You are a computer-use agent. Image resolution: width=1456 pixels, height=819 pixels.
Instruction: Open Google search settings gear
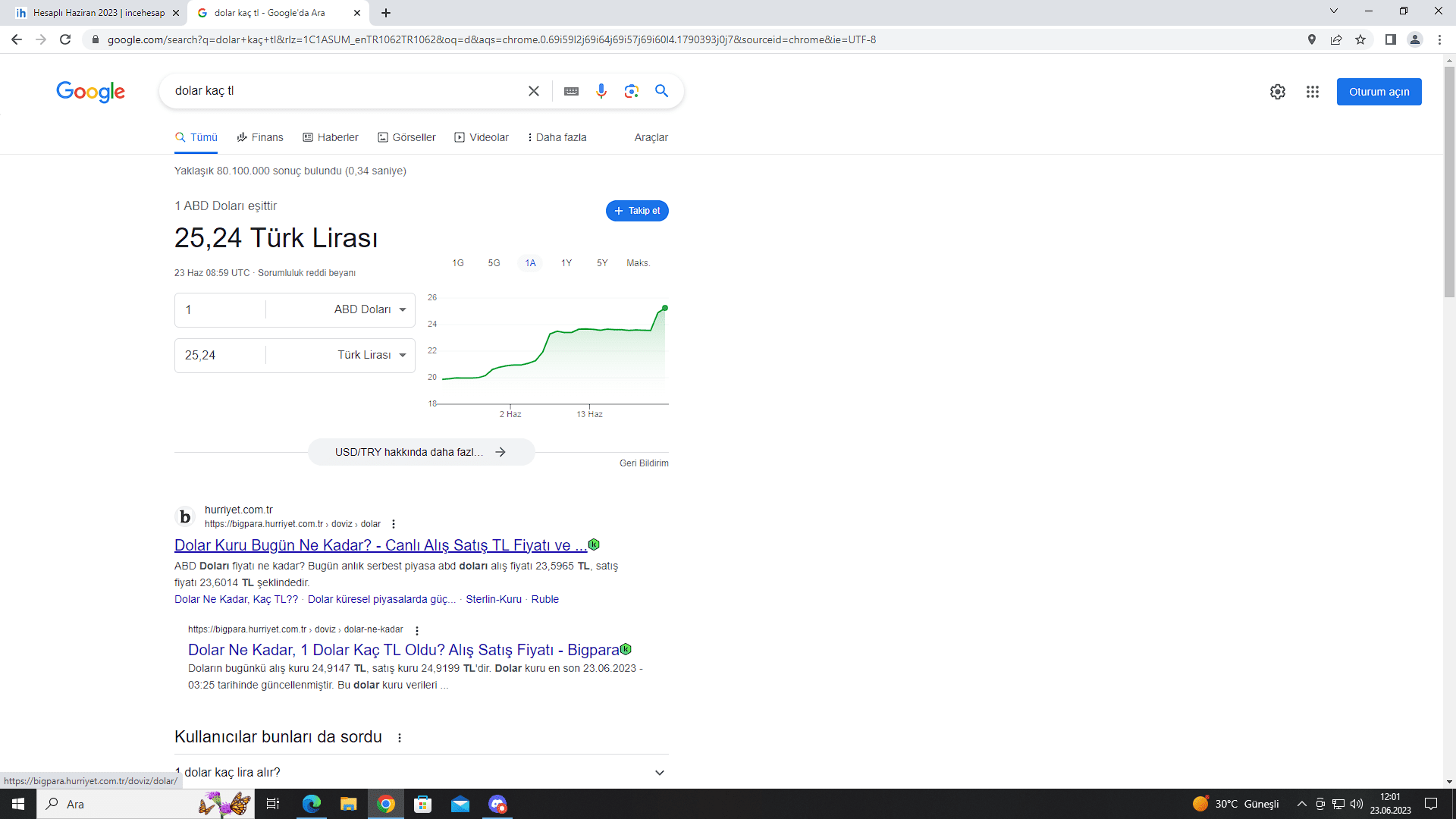[1278, 92]
